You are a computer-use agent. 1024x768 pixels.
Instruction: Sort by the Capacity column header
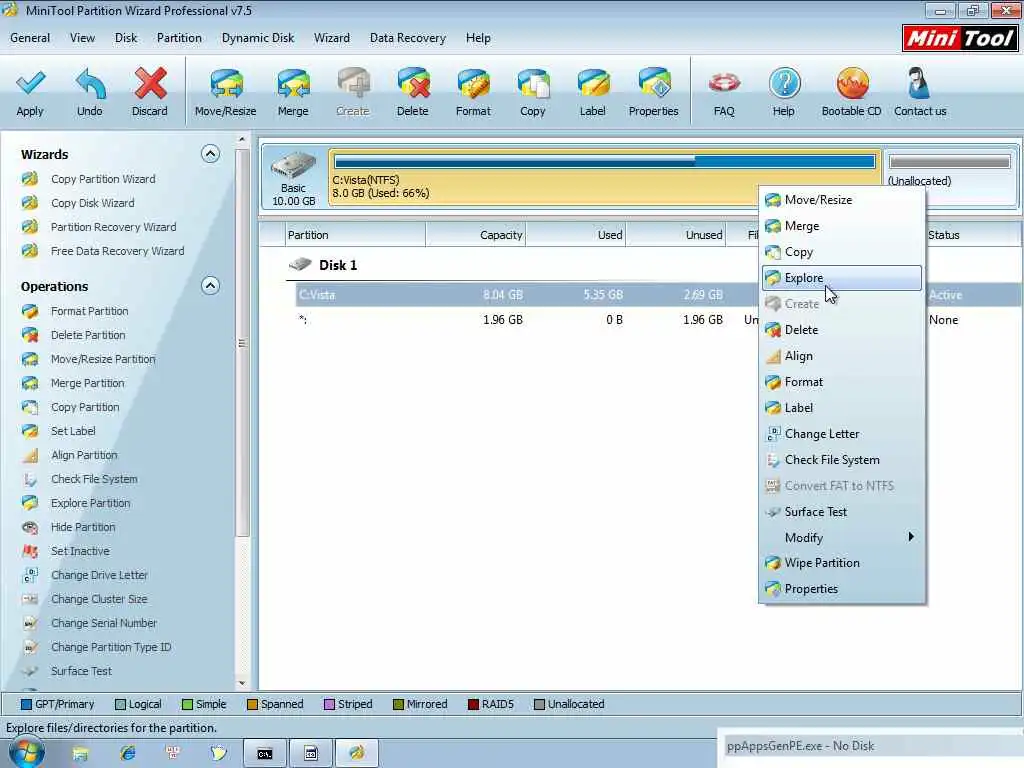coord(475,235)
